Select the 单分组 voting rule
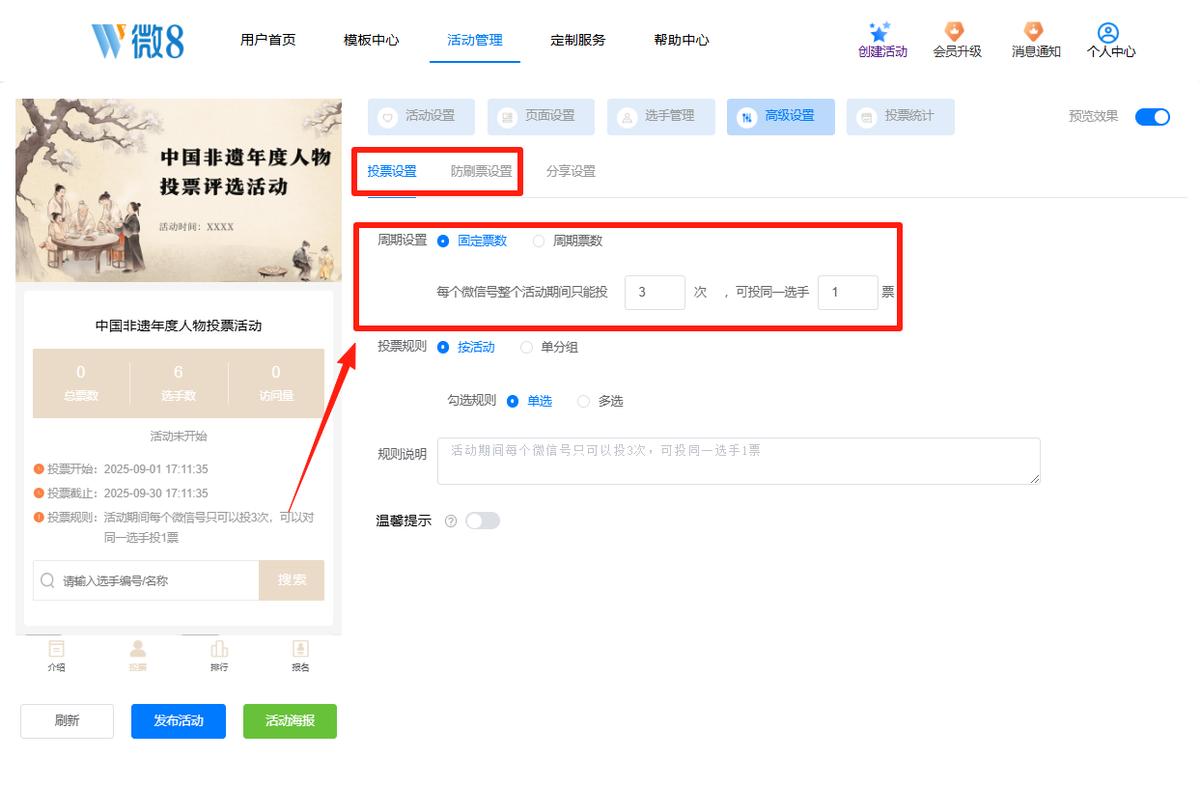 527,347
